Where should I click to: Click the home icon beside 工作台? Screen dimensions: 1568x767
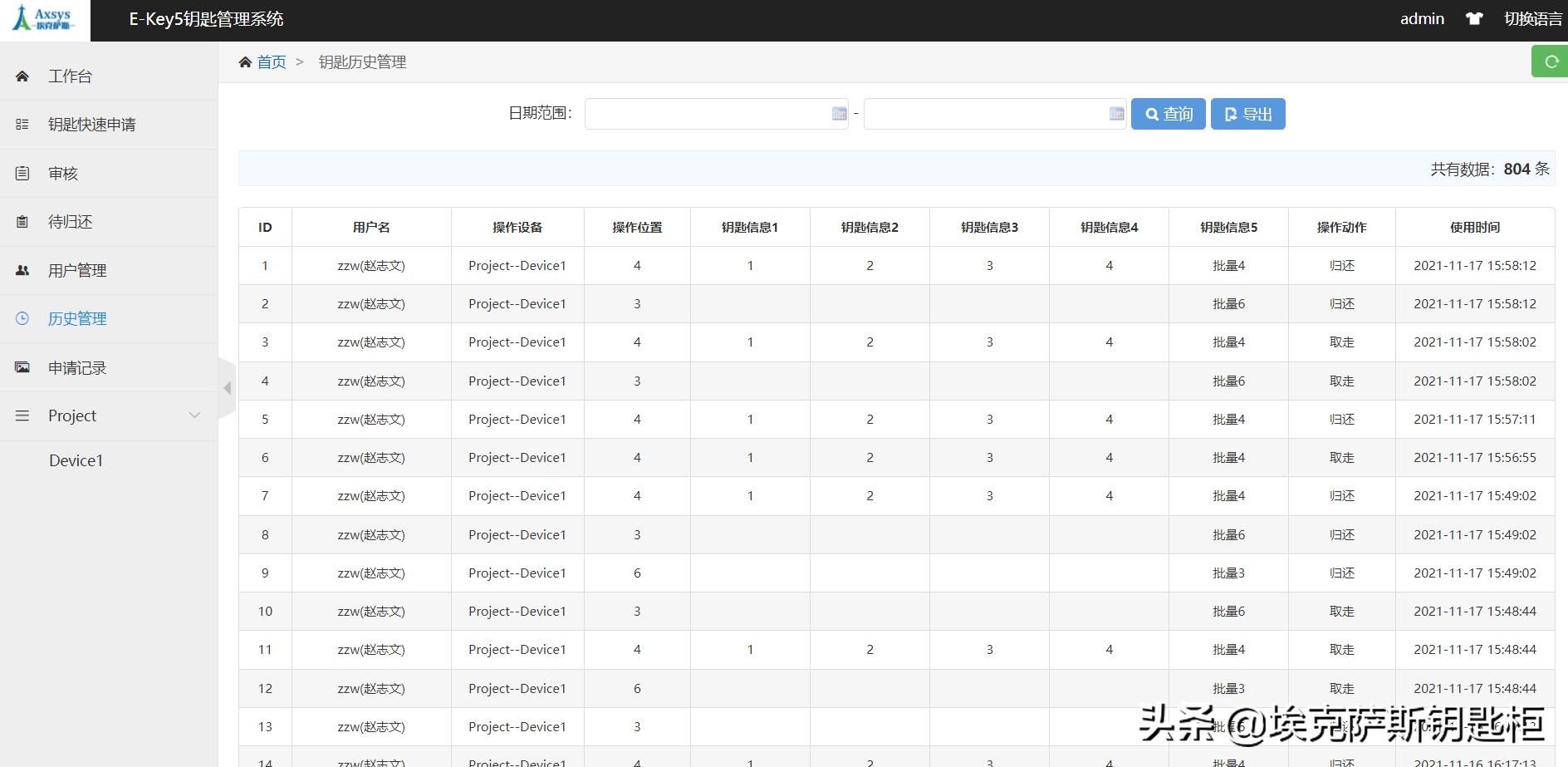point(22,76)
